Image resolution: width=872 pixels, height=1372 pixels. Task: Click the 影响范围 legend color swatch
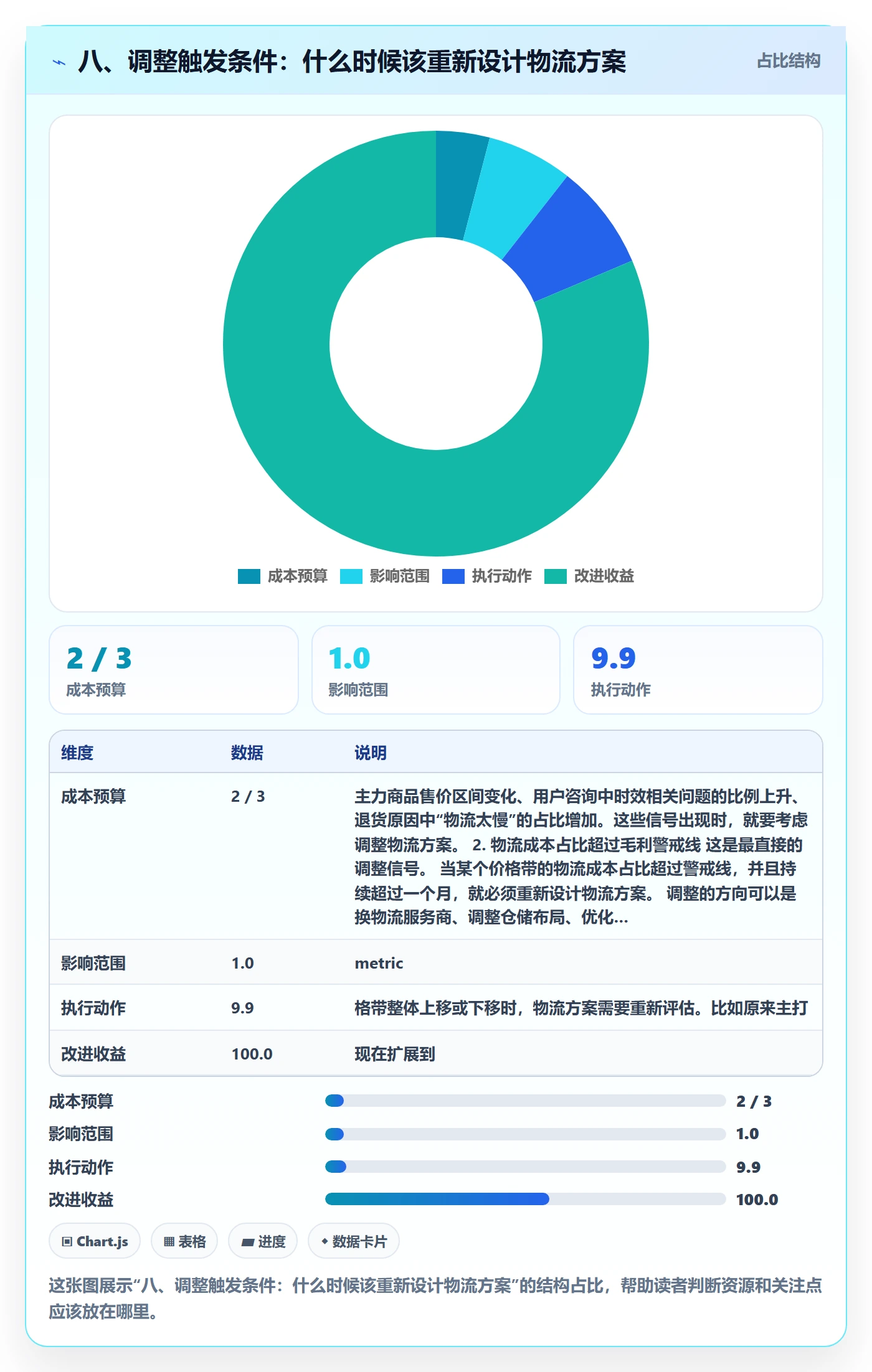(x=351, y=576)
